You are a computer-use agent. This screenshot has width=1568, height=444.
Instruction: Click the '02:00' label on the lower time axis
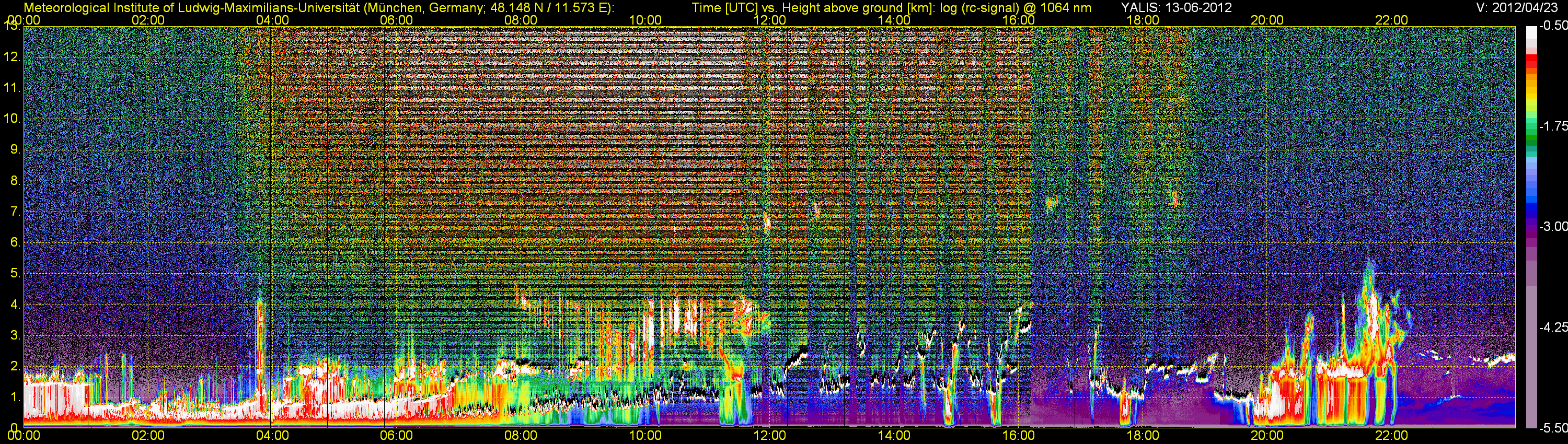click(x=148, y=436)
